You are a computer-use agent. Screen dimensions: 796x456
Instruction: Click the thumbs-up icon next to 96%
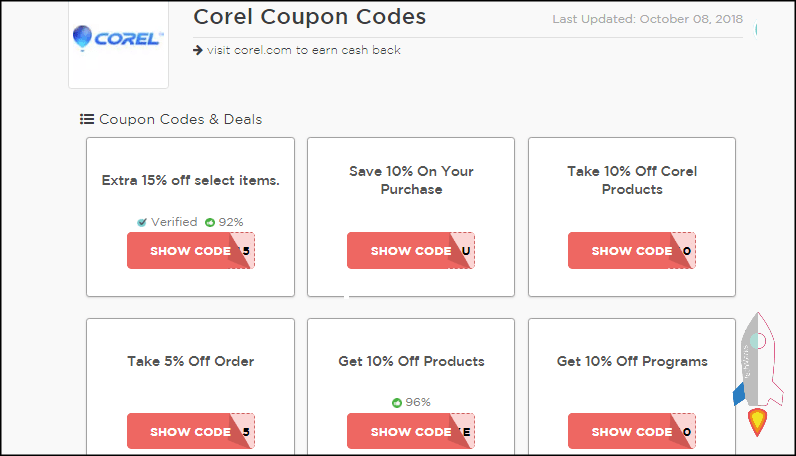[397, 403]
